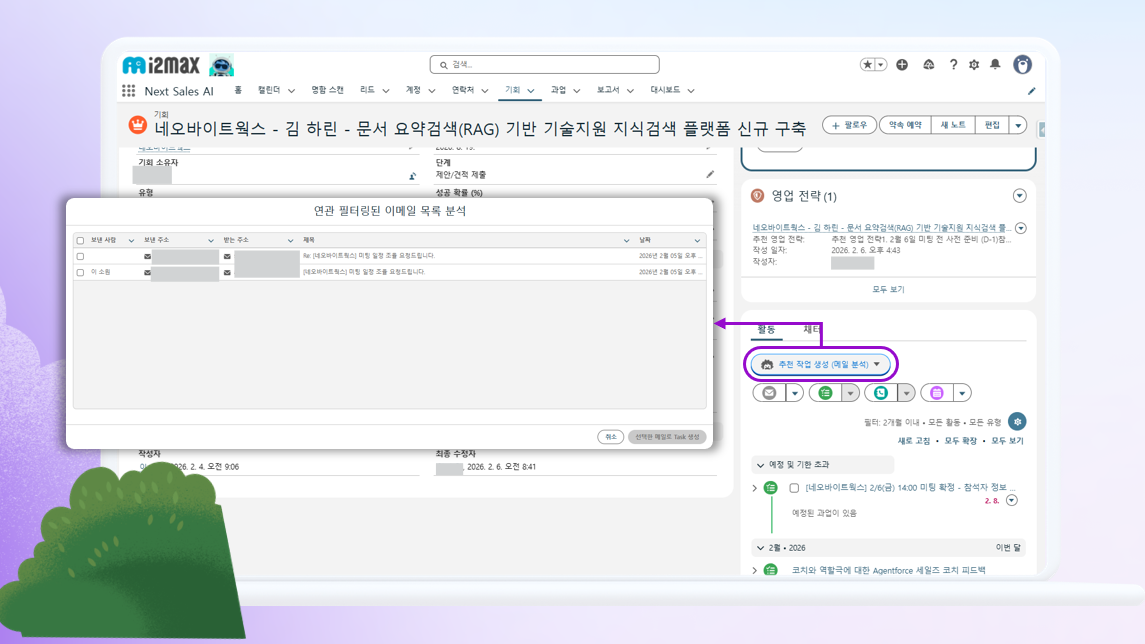This screenshot has height=644, width=1145.
Task: Open the email action dropdown arrow
Action: pos(794,393)
